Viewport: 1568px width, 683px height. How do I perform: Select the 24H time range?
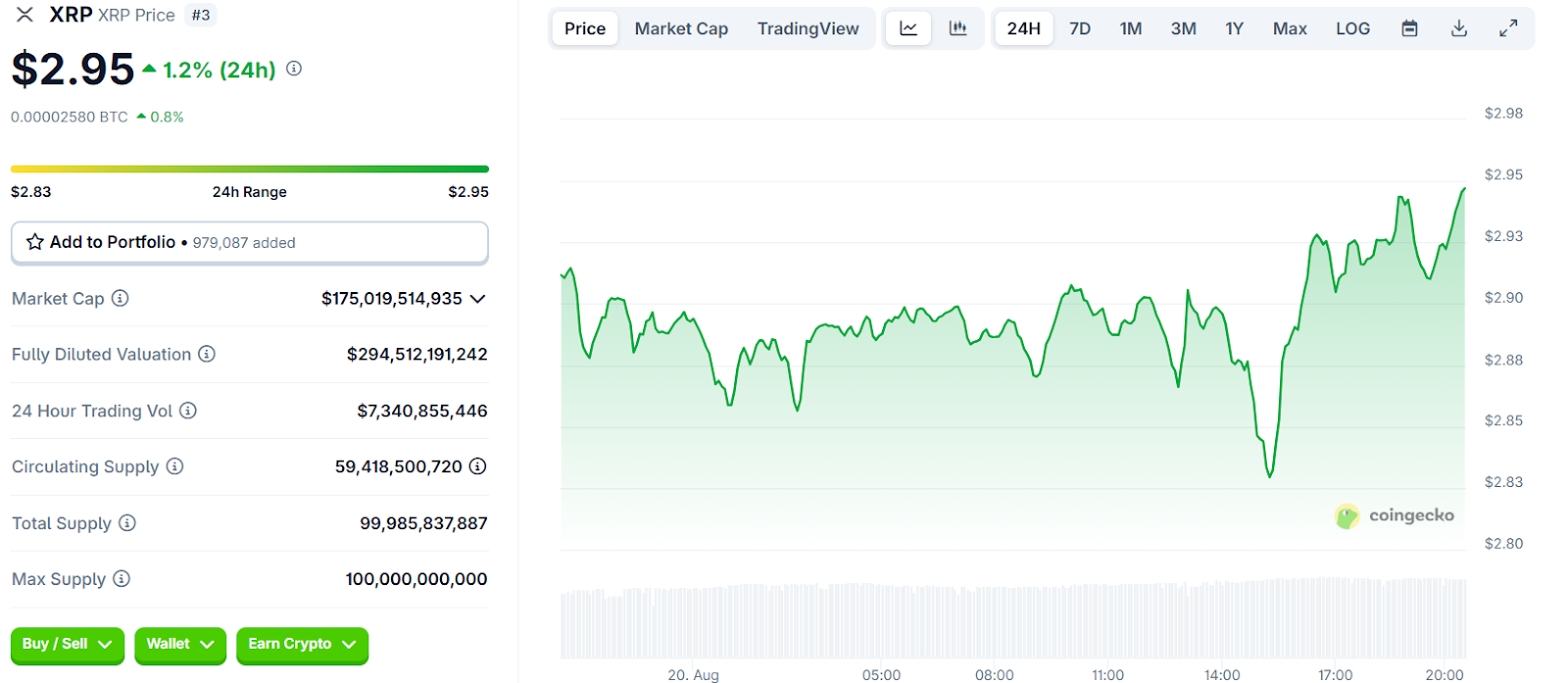pyautogui.click(x=1024, y=28)
